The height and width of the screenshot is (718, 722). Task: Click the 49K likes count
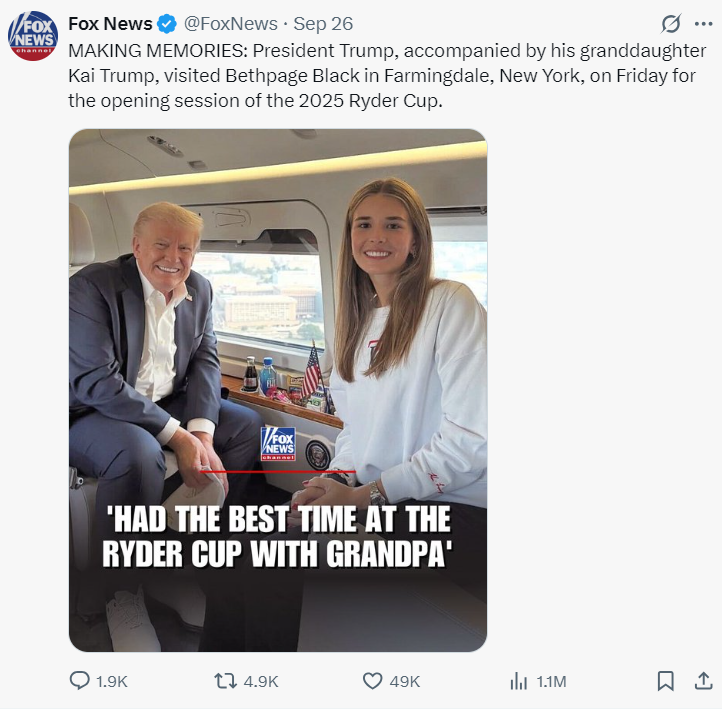(404, 681)
